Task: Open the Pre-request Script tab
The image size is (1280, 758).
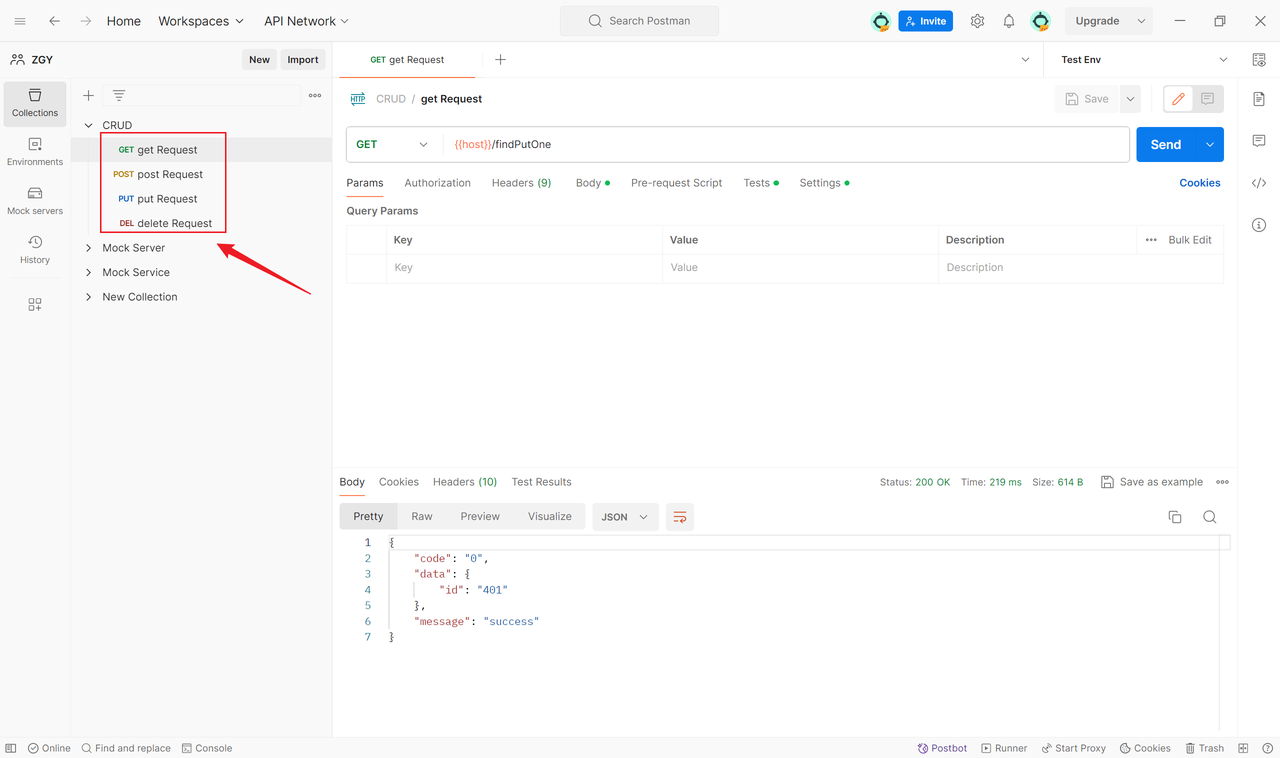Action: pyautogui.click(x=676, y=183)
